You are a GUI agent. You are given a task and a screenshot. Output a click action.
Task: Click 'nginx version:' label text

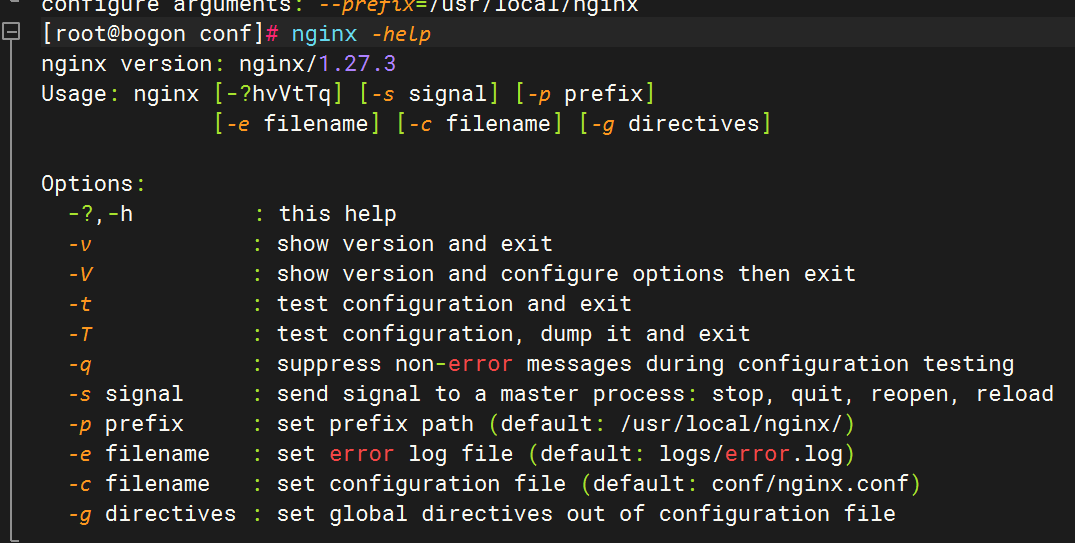pos(133,64)
